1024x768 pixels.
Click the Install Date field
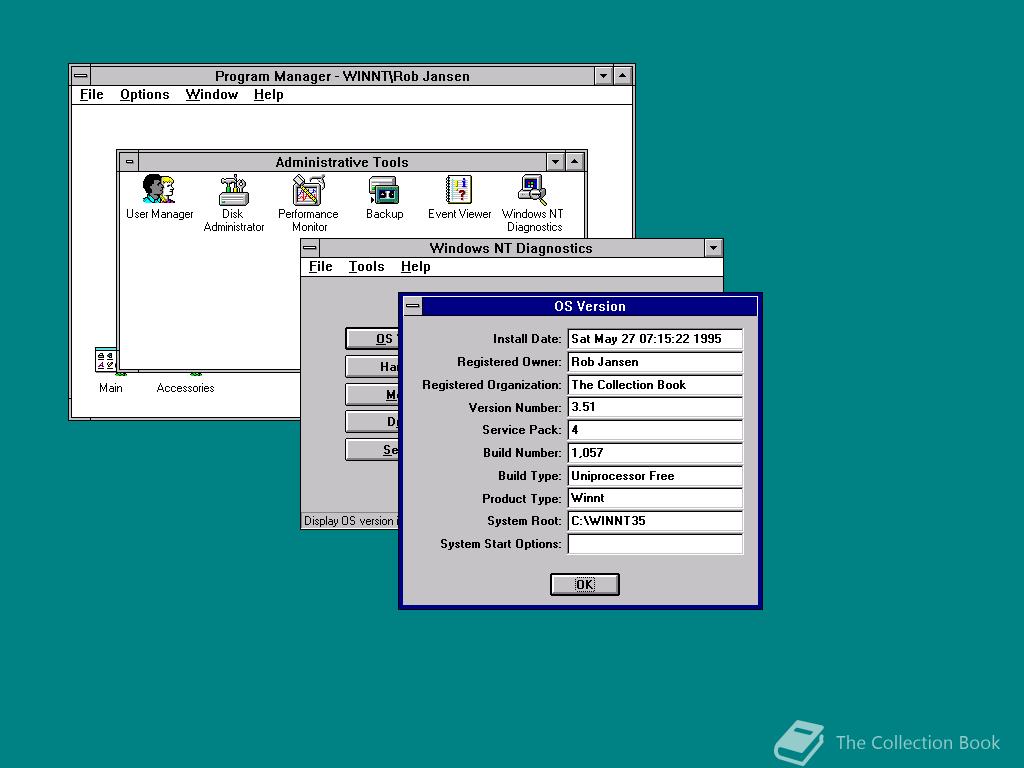(x=655, y=339)
